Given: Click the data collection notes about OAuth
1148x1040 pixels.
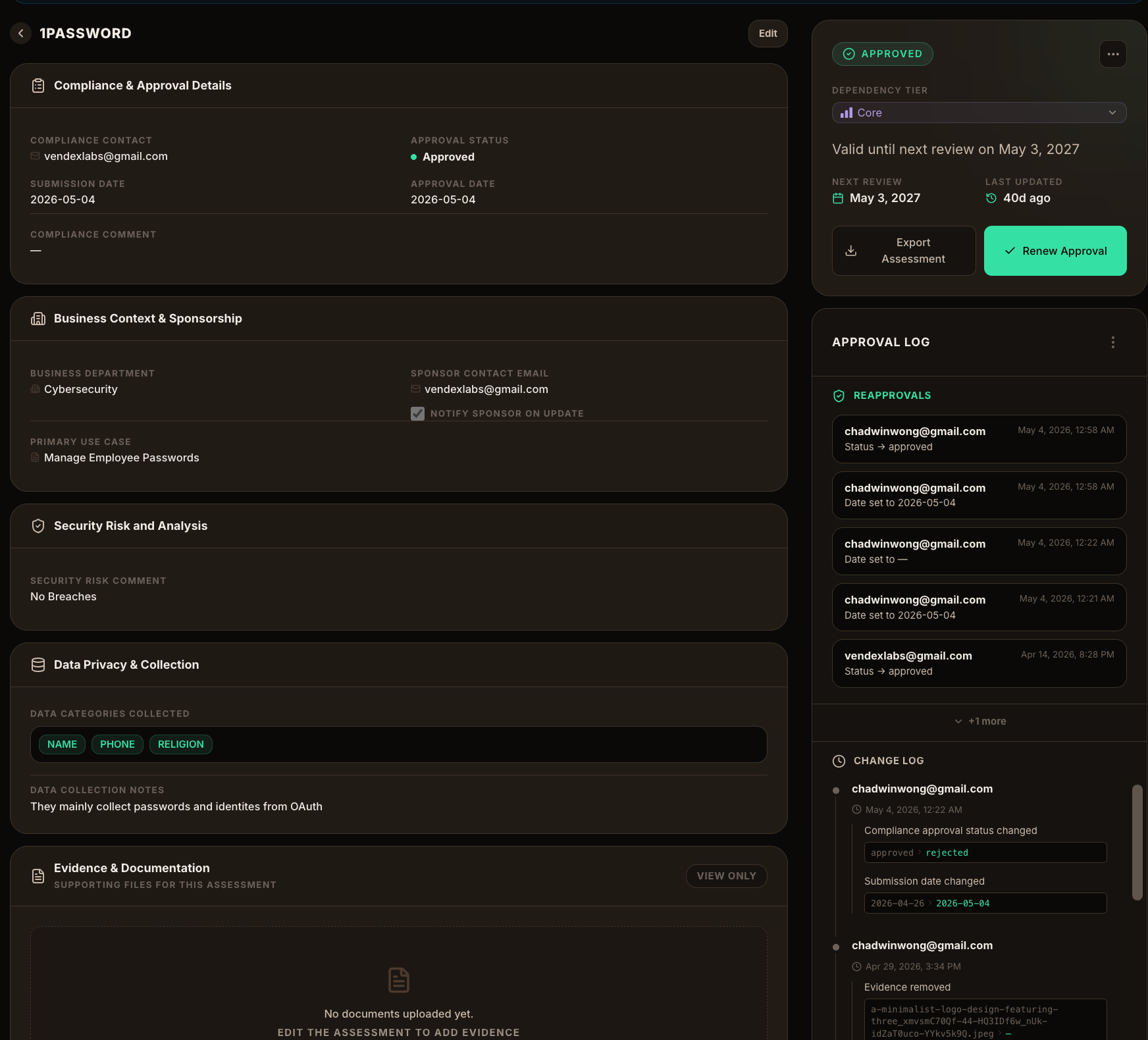Looking at the screenshot, I should pyautogui.click(x=176, y=806).
